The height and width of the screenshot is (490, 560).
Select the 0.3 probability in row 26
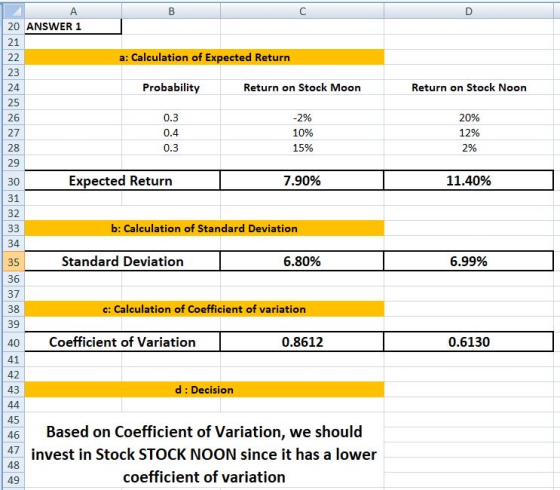click(171, 118)
